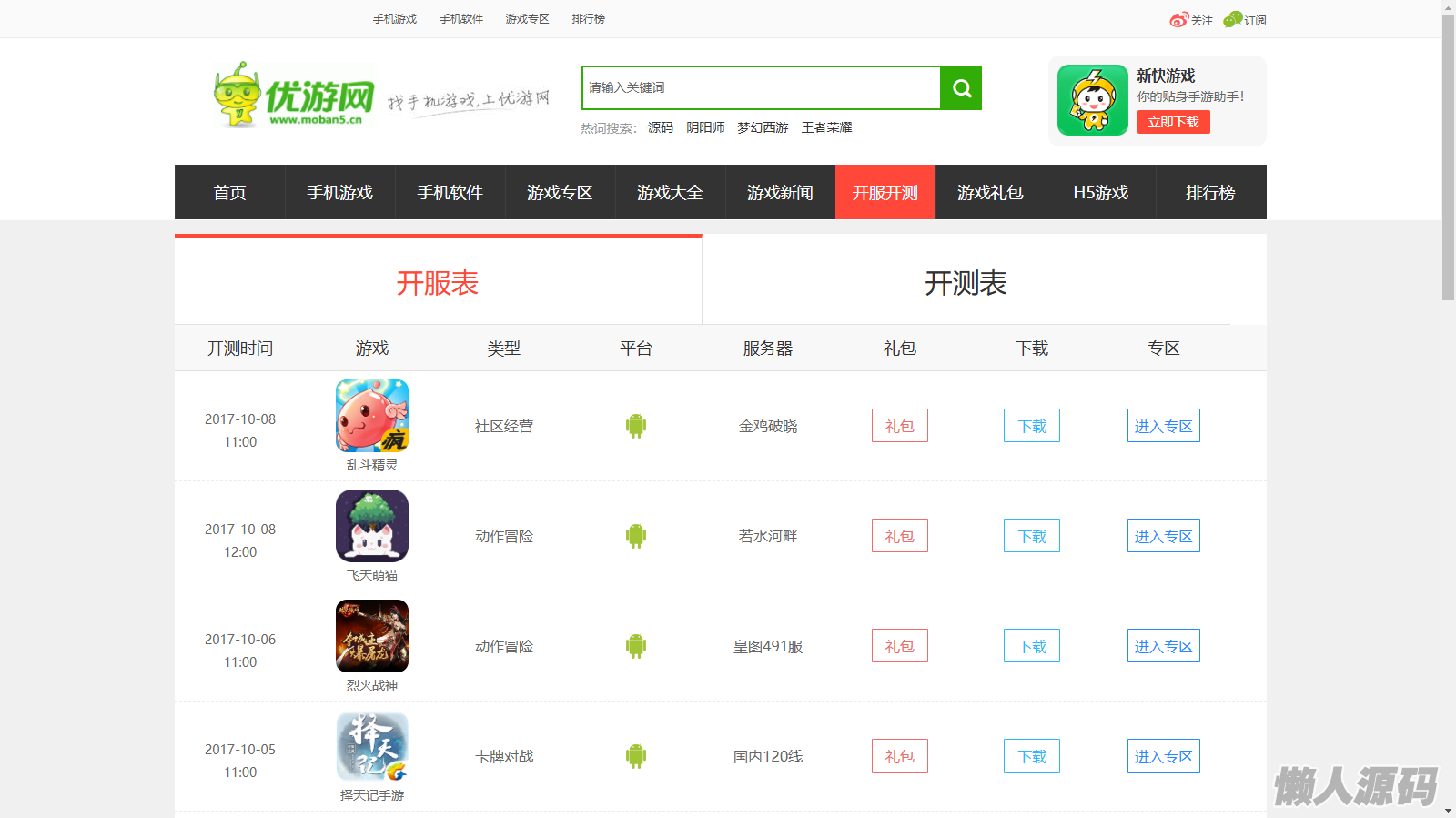Click hot search term 王者荣耀
This screenshot has width=1456, height=818.
click(827, 127)
